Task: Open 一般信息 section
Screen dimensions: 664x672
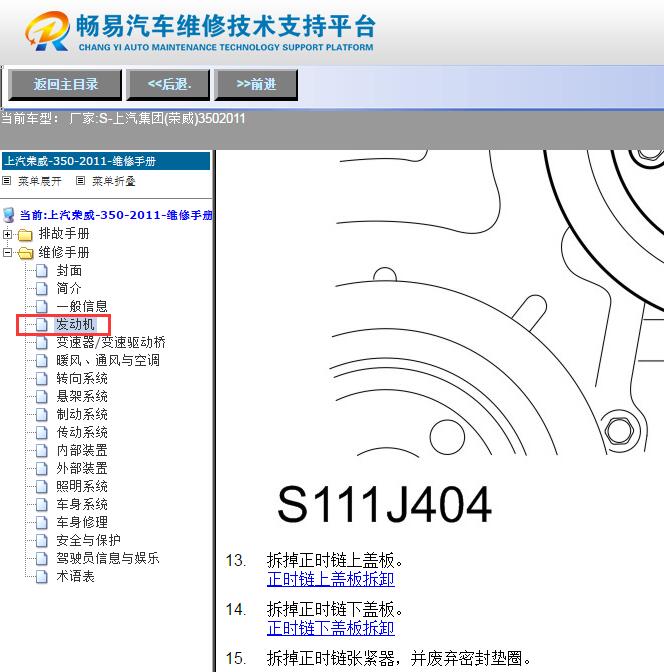Action: 82,306
